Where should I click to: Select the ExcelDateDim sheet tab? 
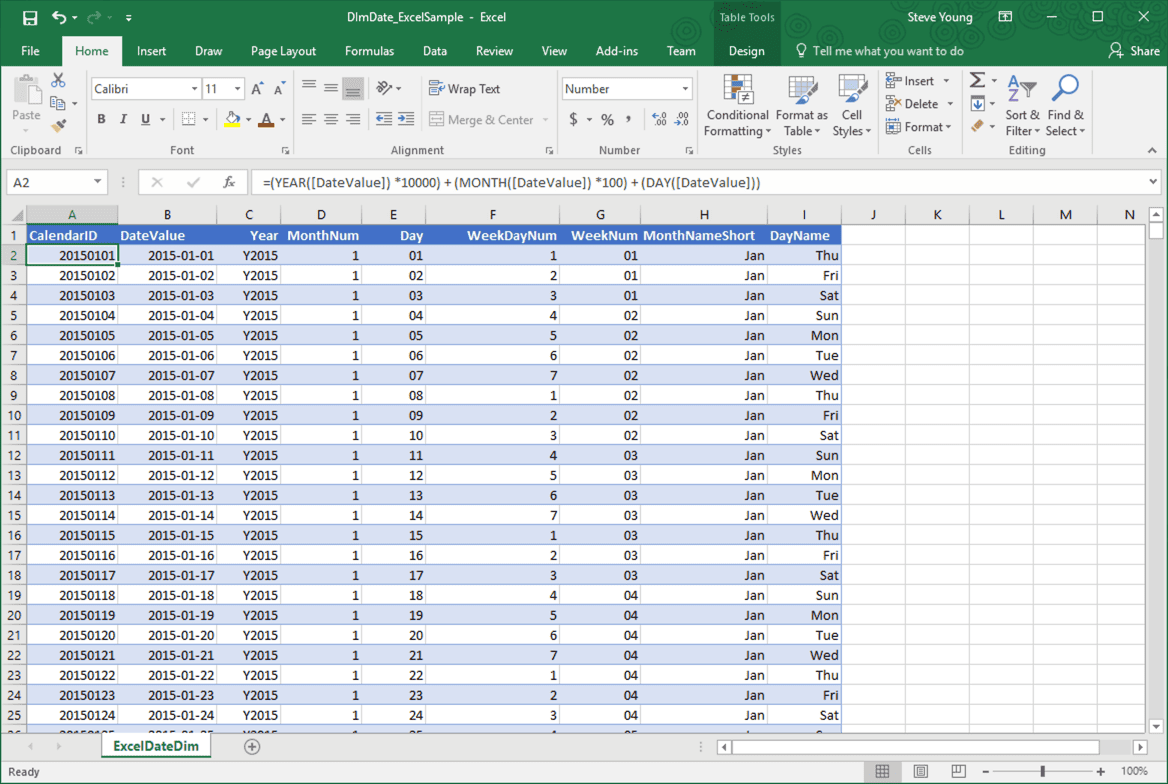pyautogui.click(x=156, y=746)
